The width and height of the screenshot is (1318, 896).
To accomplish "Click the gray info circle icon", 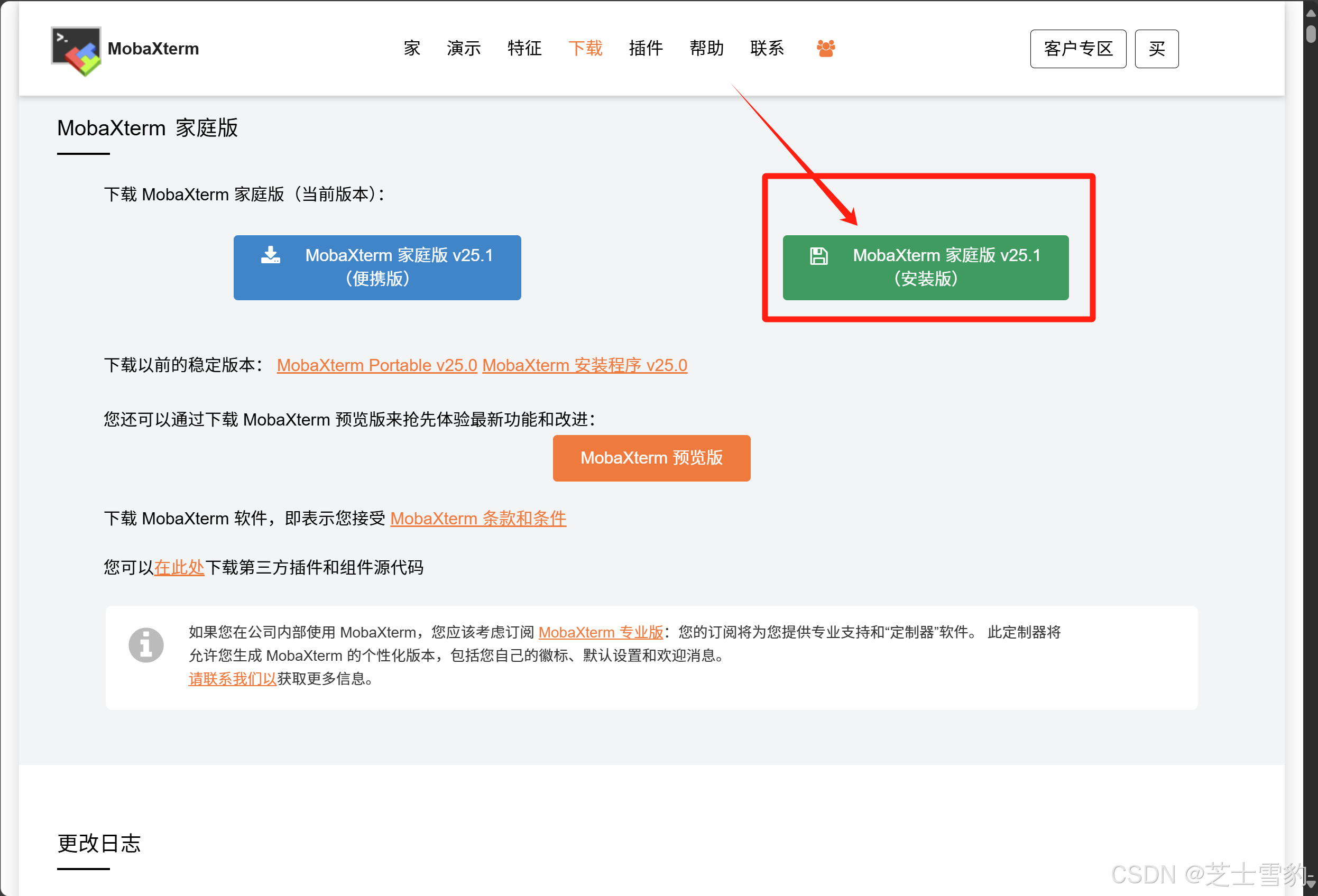I will pos(146,645).
